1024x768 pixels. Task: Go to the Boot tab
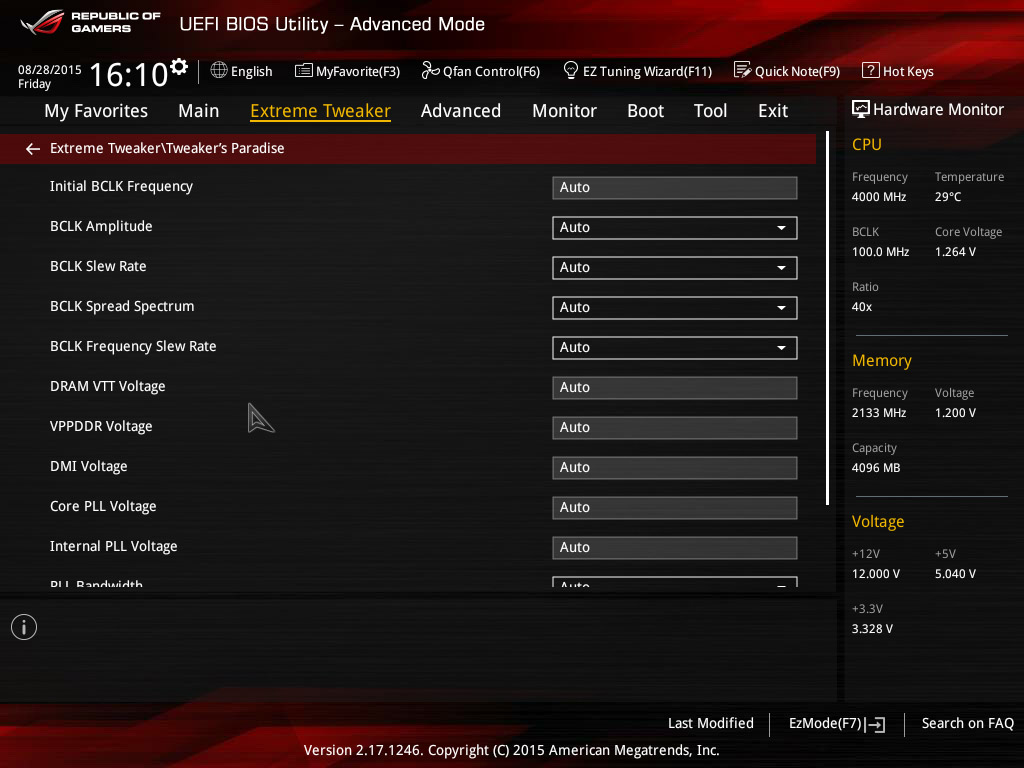point(645,111)
